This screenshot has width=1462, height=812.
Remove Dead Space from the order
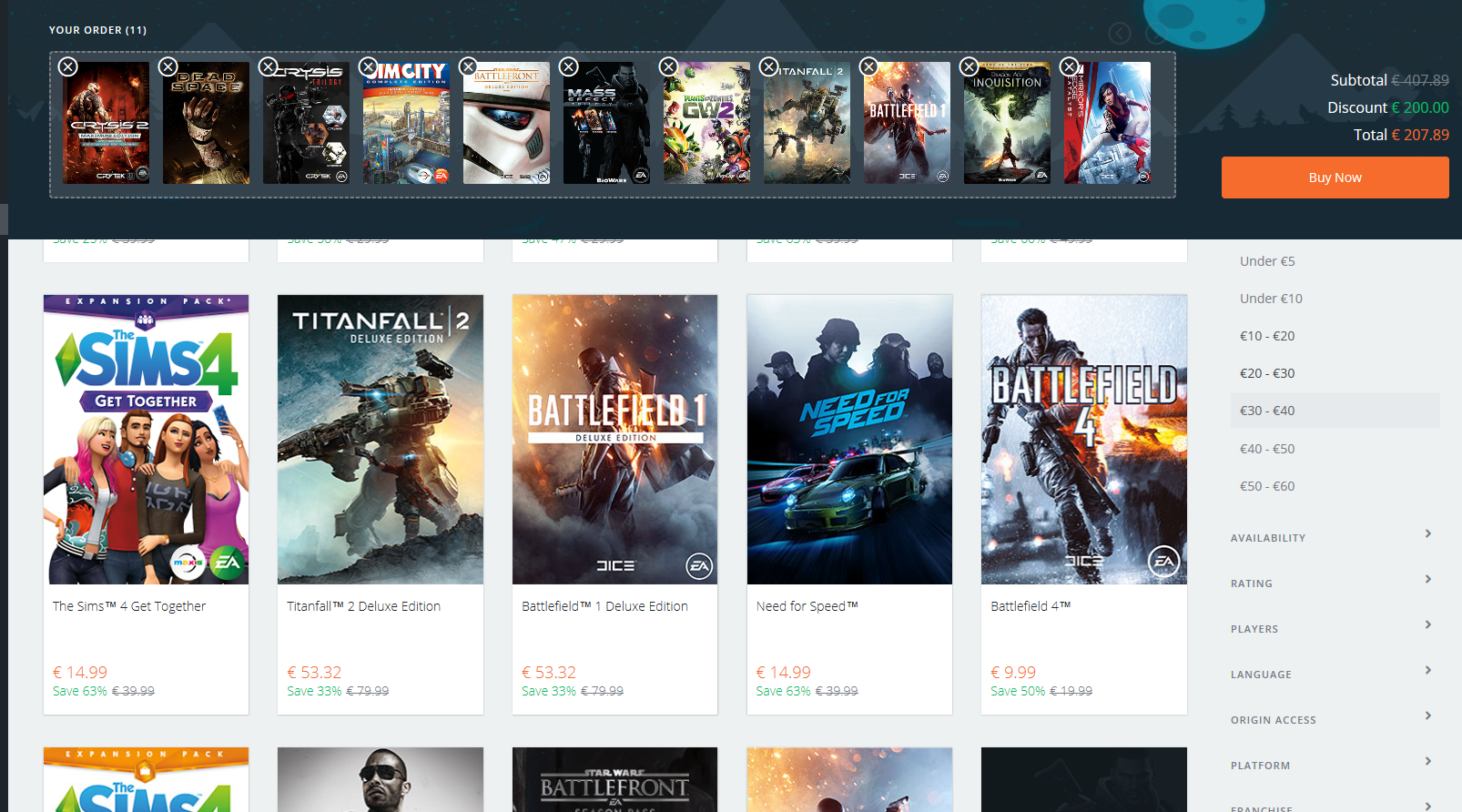168,66
